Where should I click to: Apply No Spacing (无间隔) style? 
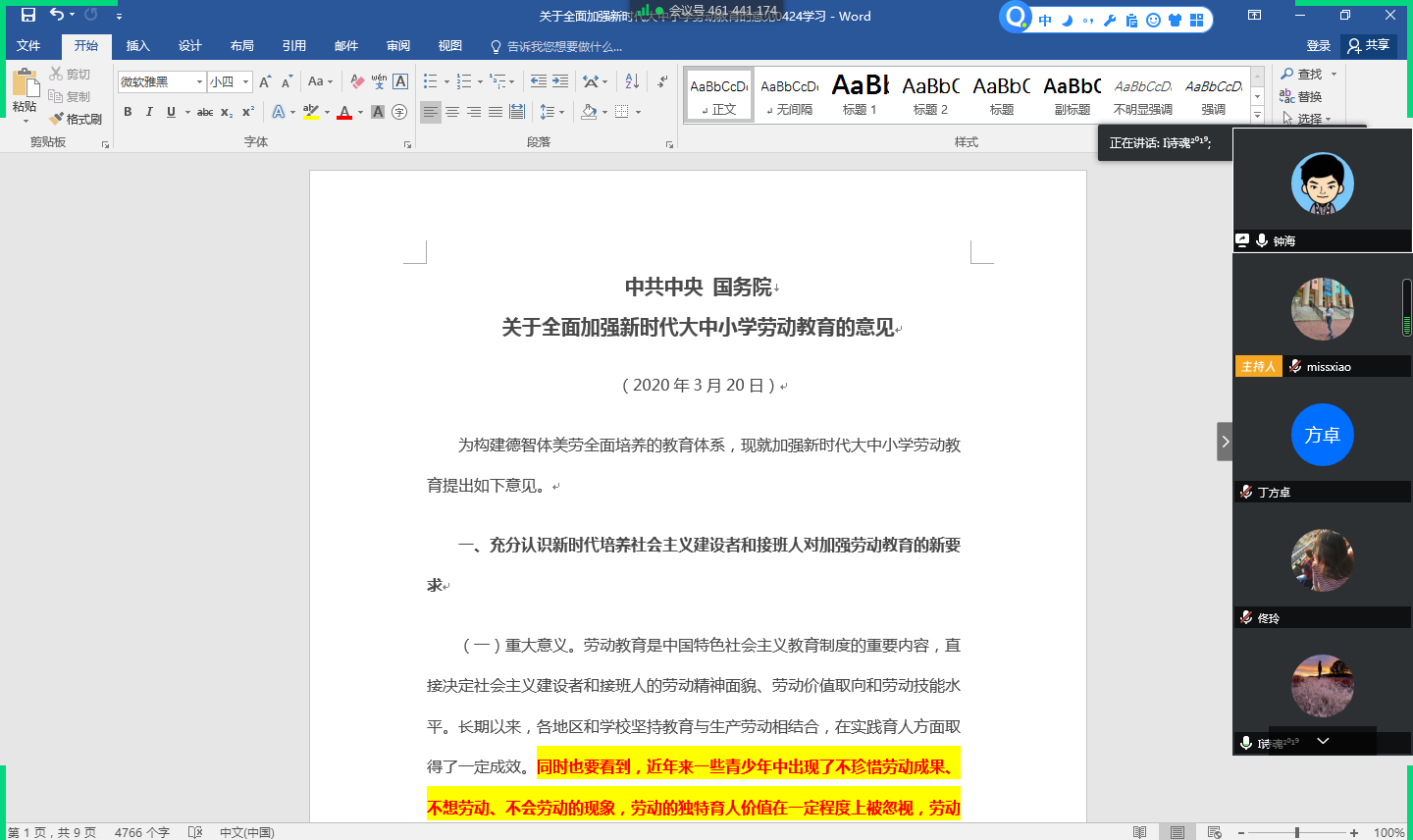790,95
